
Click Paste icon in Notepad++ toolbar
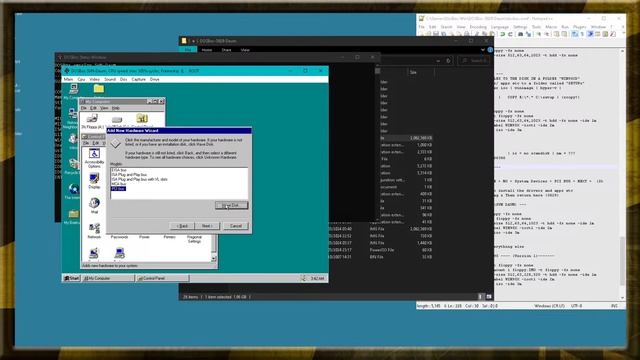492,34
